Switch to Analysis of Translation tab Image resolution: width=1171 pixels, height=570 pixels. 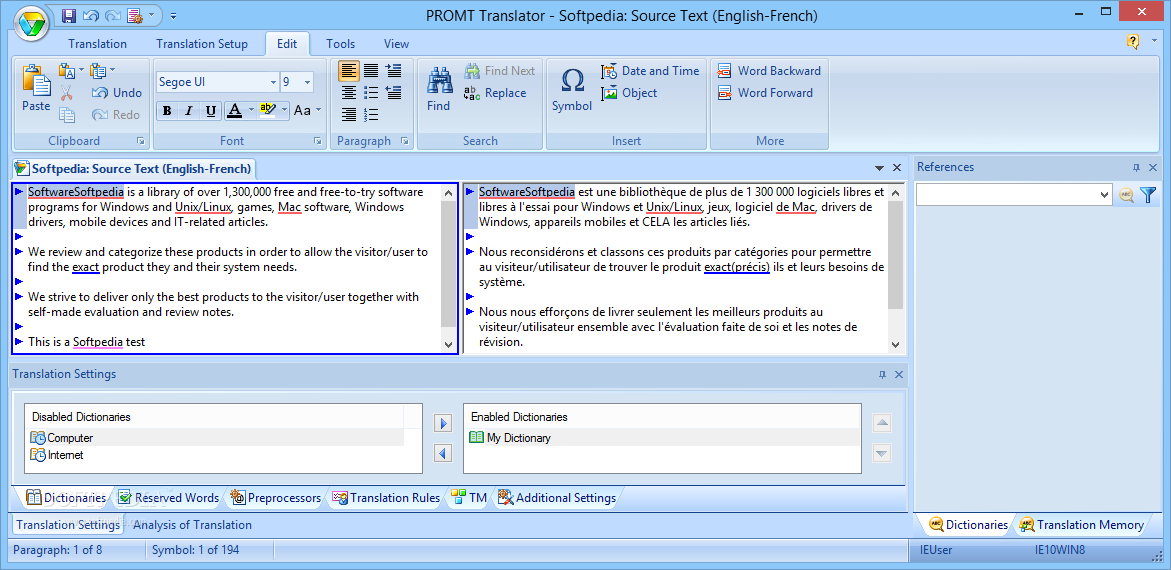[193, 525]
